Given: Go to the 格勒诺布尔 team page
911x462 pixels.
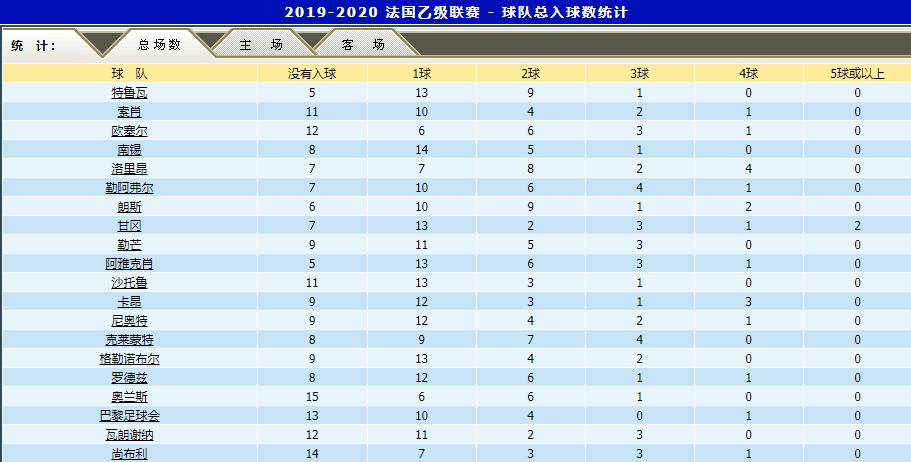Looking at the screenshot, I should click(x=129, y=359).
